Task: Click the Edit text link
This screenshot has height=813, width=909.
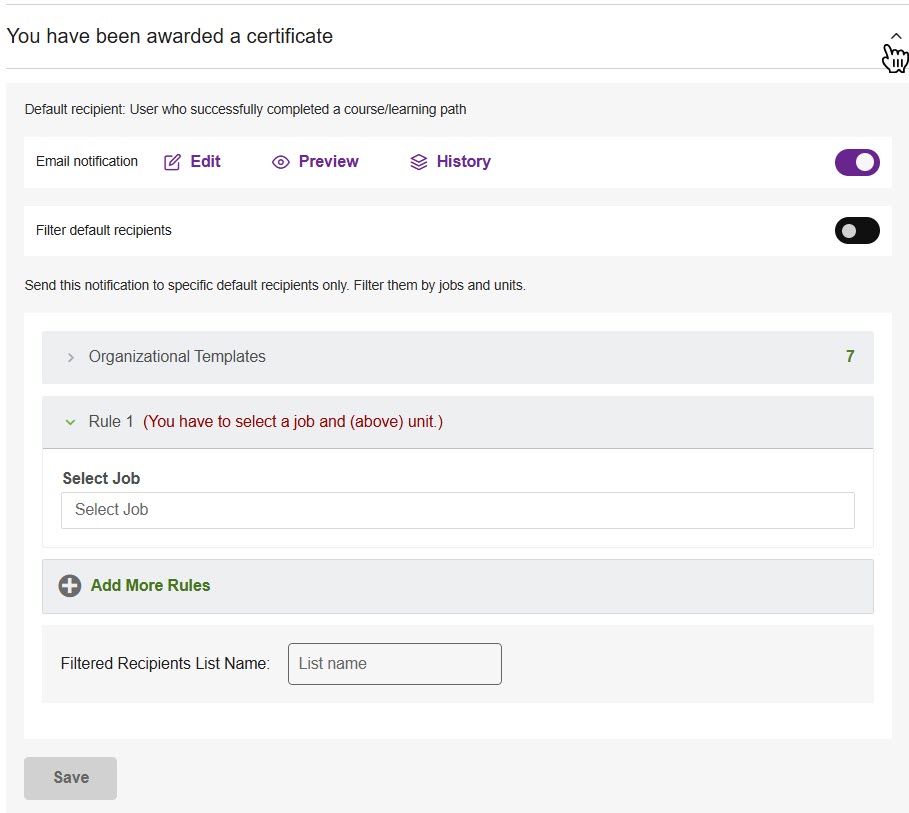Action: click(205, 162)
